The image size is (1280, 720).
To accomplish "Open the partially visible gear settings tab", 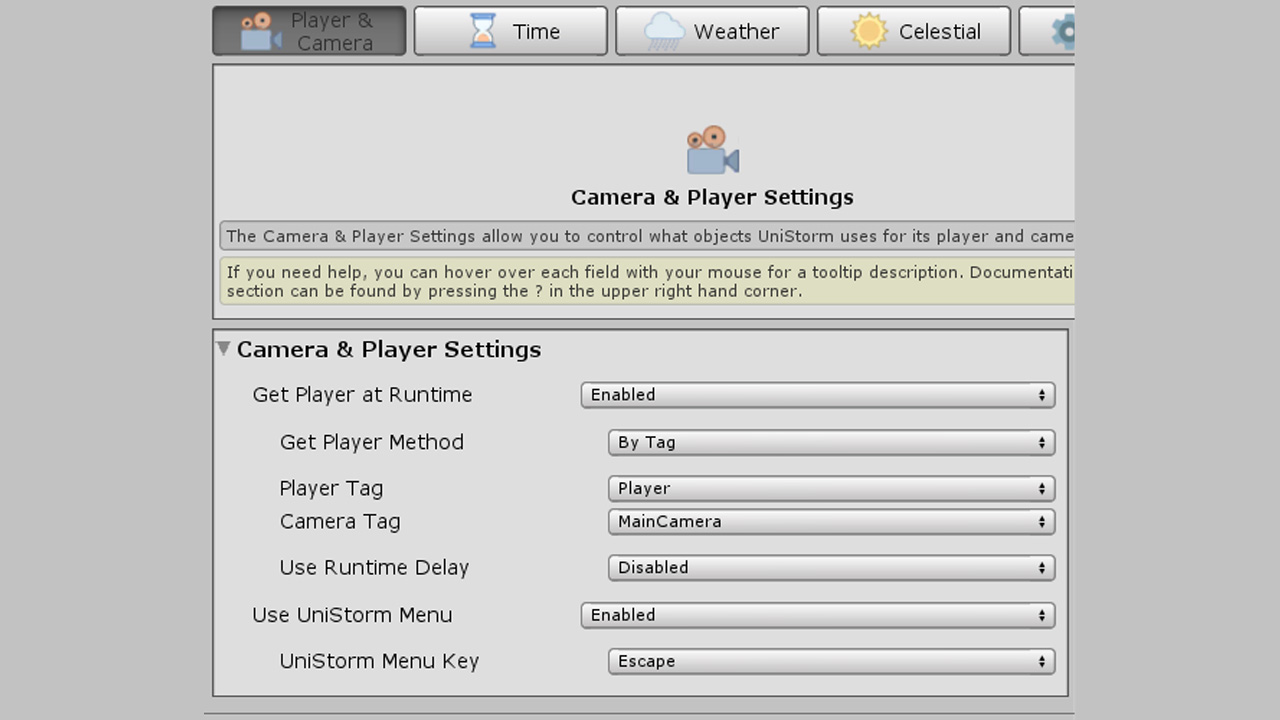I will click(1047, 31).
